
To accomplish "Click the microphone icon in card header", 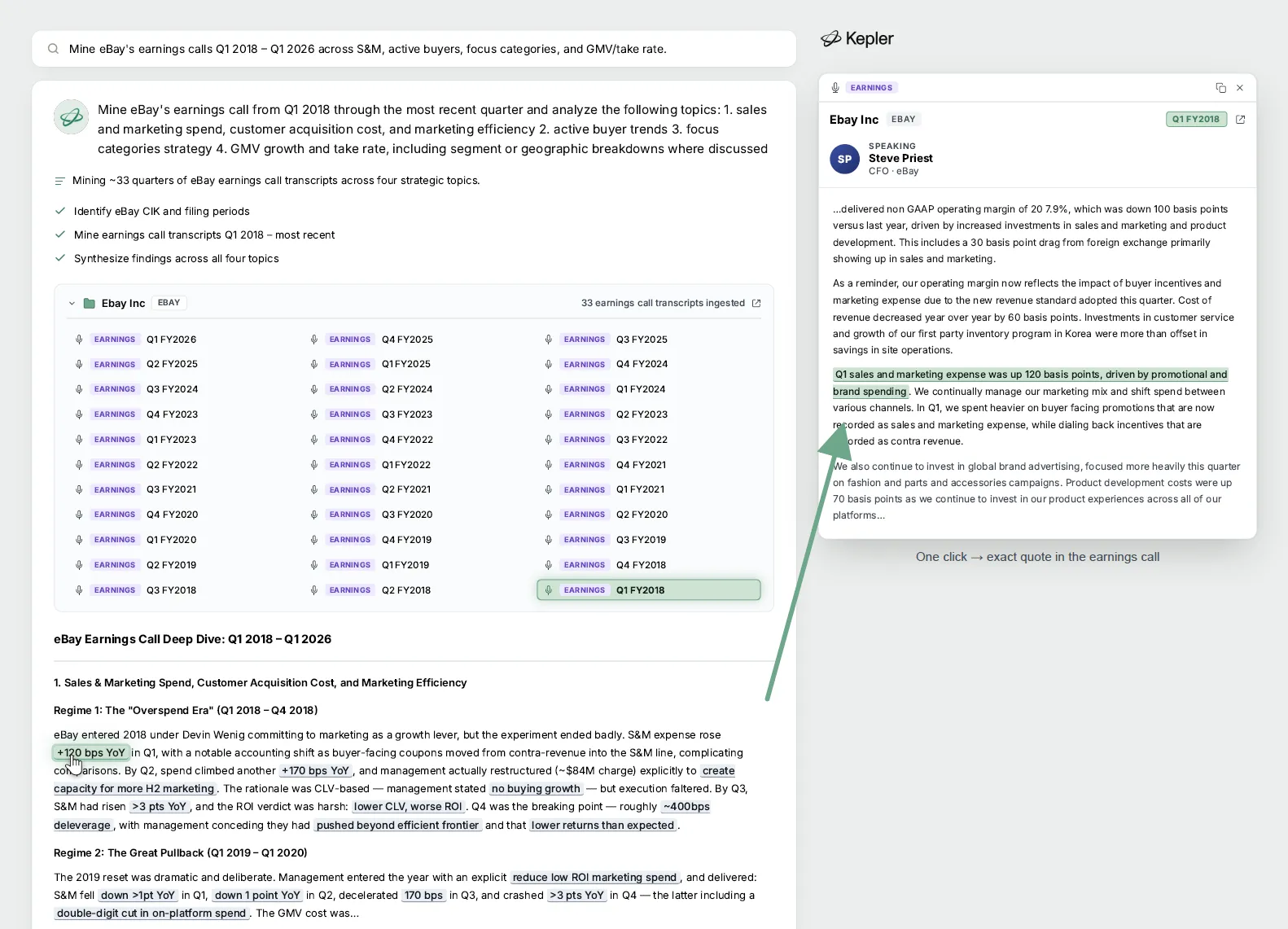I will 835,88.
